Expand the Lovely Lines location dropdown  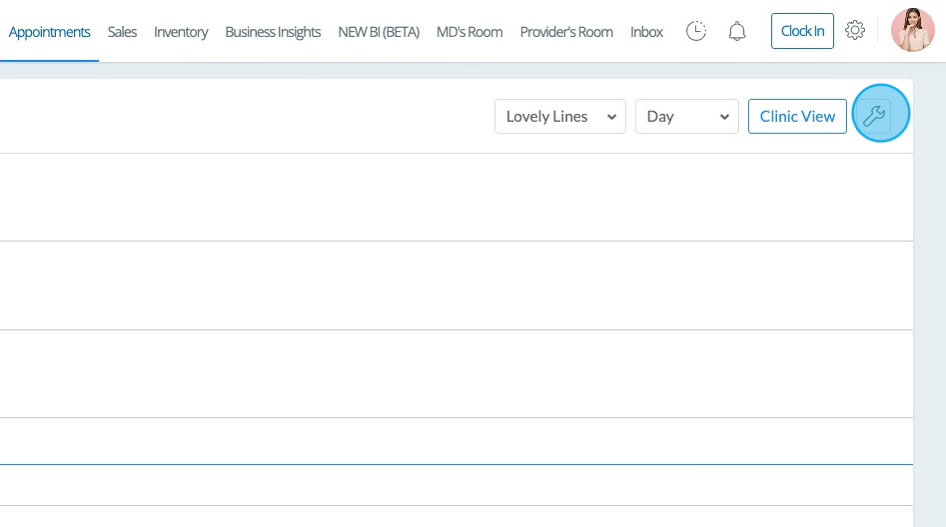coord(560,116)
